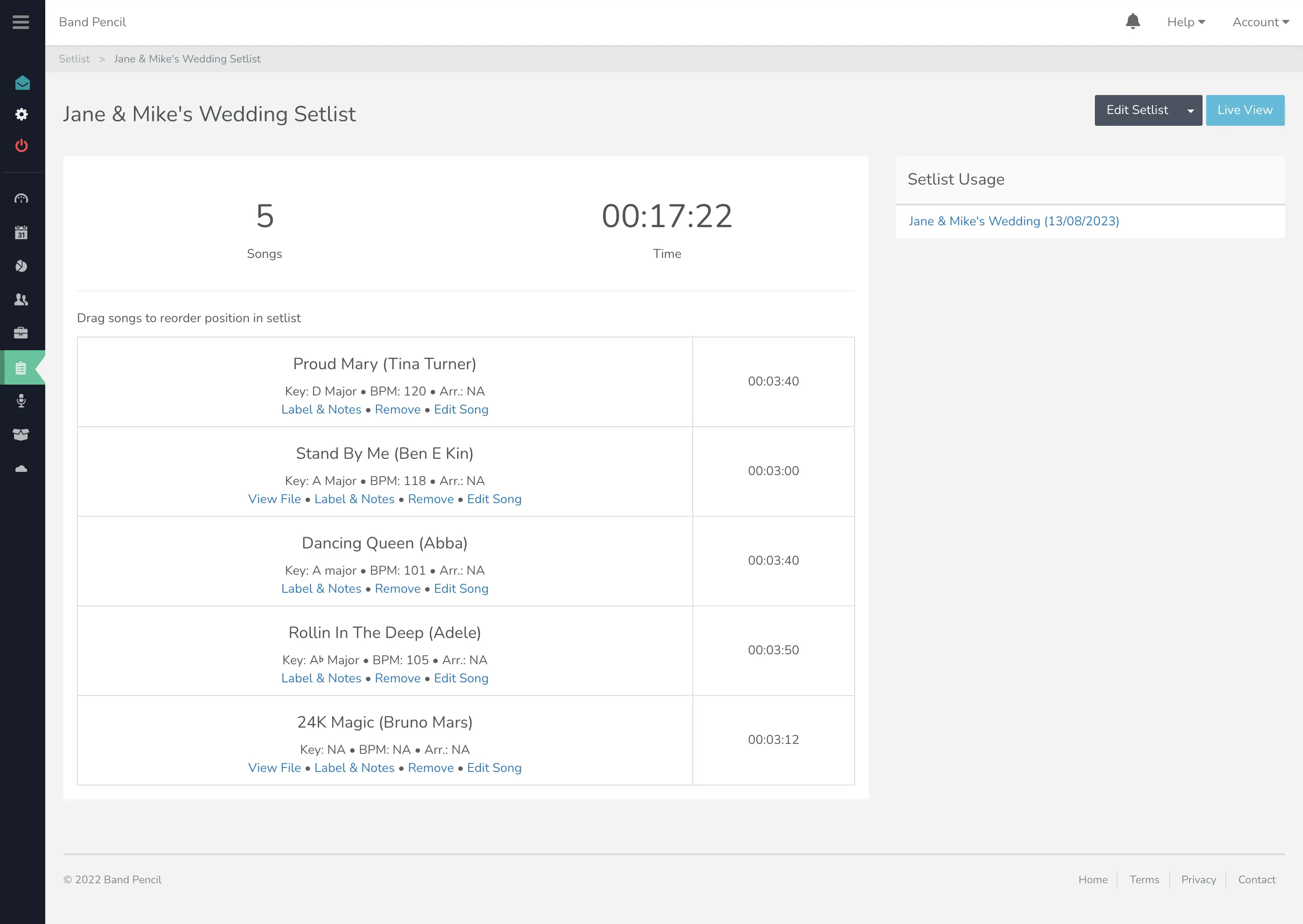The image size is (1303, 924).
Task: Edit Song for 24K Magic
Action: (494, 768)
